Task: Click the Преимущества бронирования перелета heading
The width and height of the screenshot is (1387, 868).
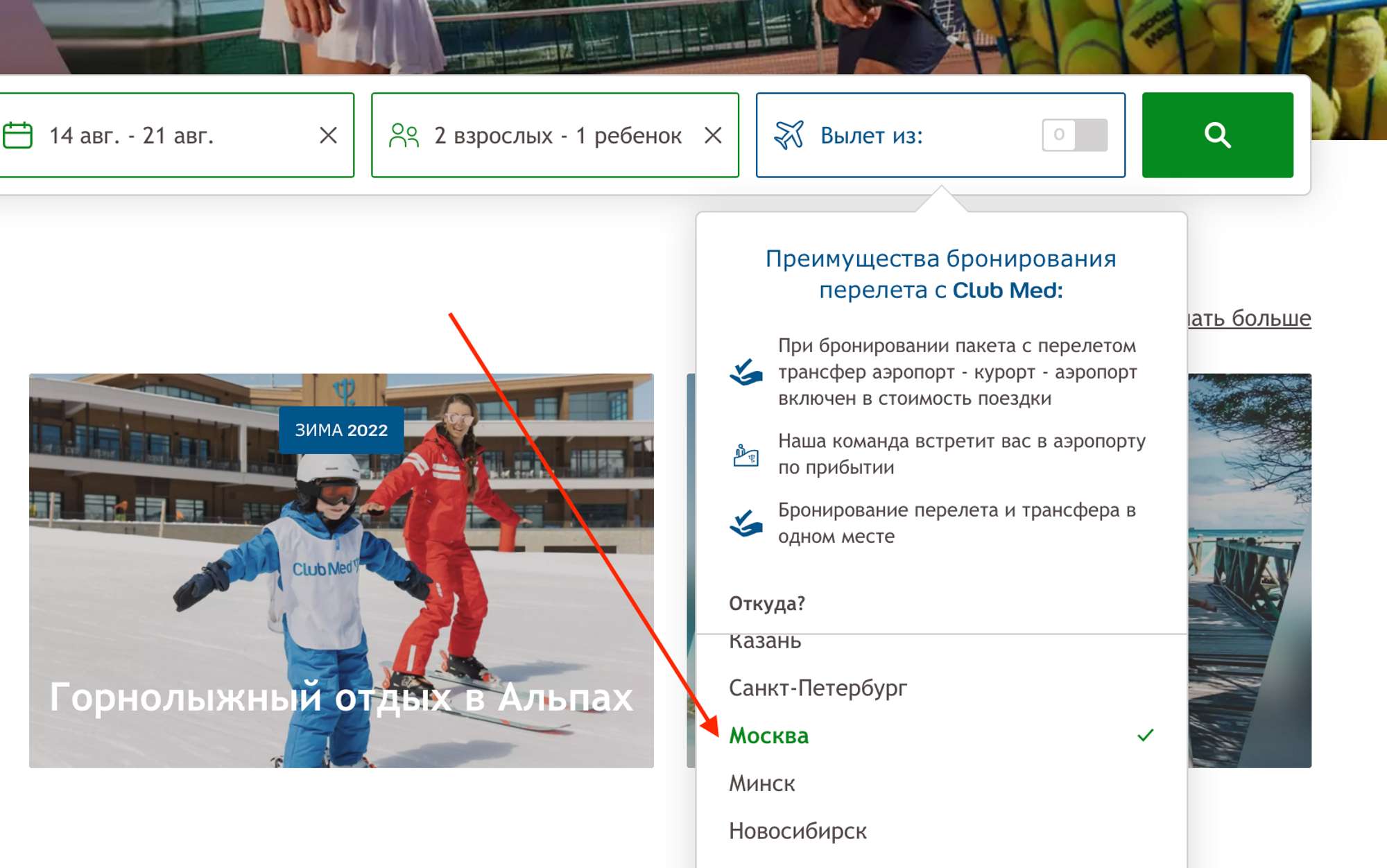Action: pos(941,274)
